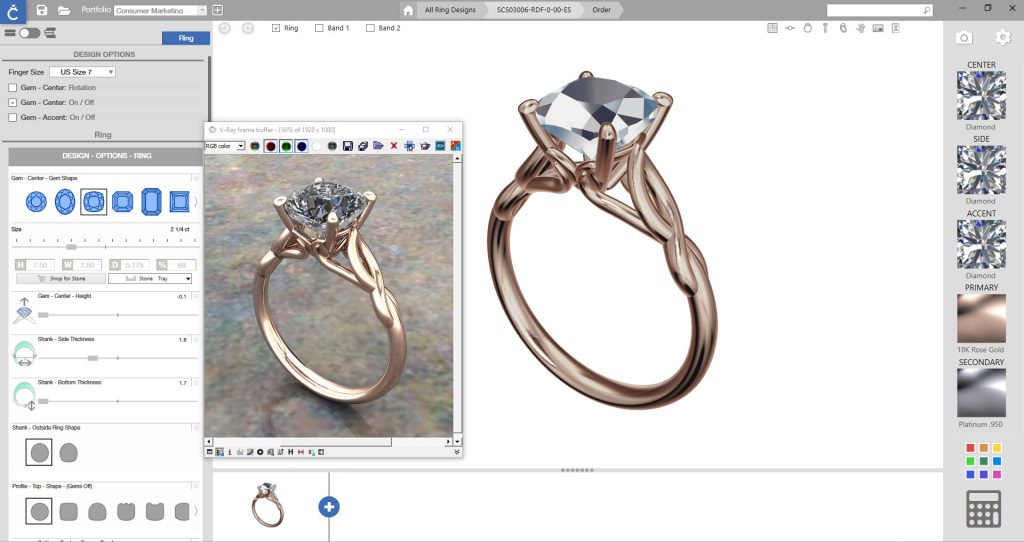
Task: Flip the toggle switch at top left
Action: (29, 33)
